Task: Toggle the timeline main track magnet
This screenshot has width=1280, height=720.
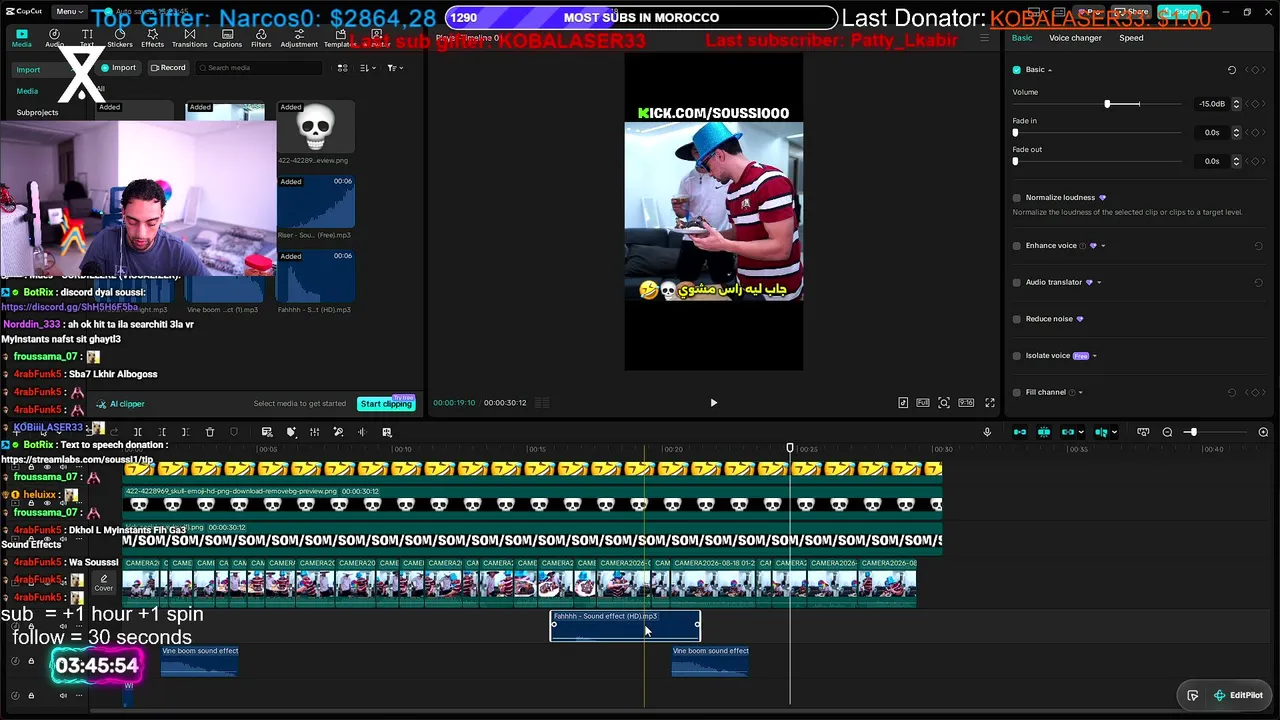Action: pos(1020,432)
